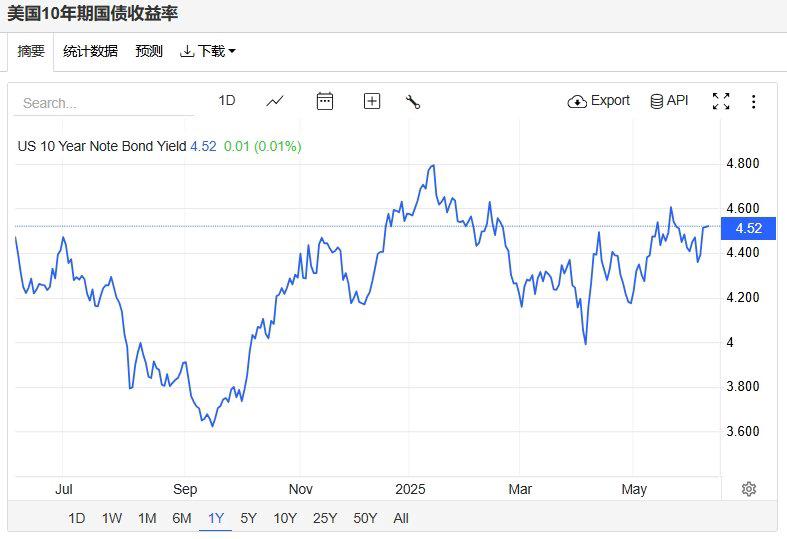This screenshot has width=787, height=539.
Task: Click the 4.400 axis label
Action: click(x=743, y=252)
